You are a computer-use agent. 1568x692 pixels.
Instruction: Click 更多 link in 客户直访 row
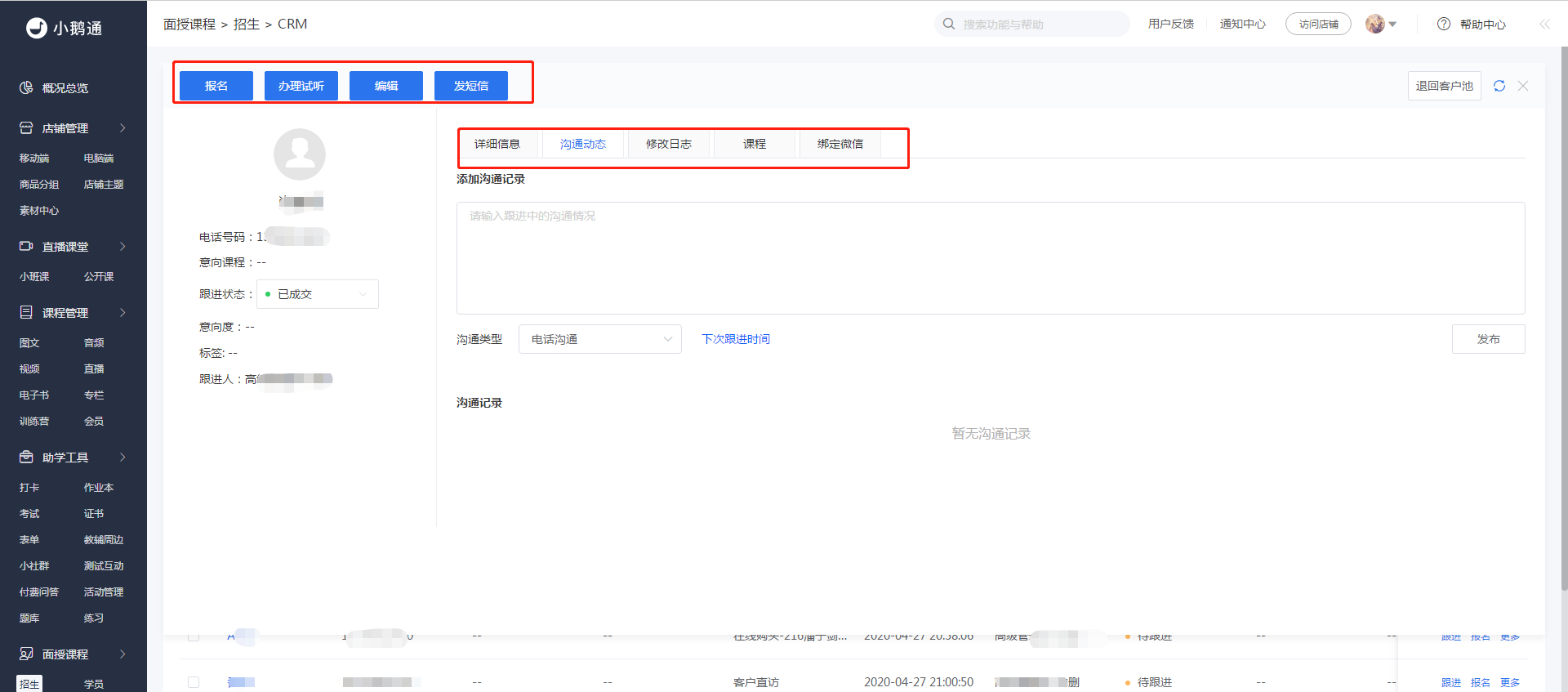pos(1510,683)
